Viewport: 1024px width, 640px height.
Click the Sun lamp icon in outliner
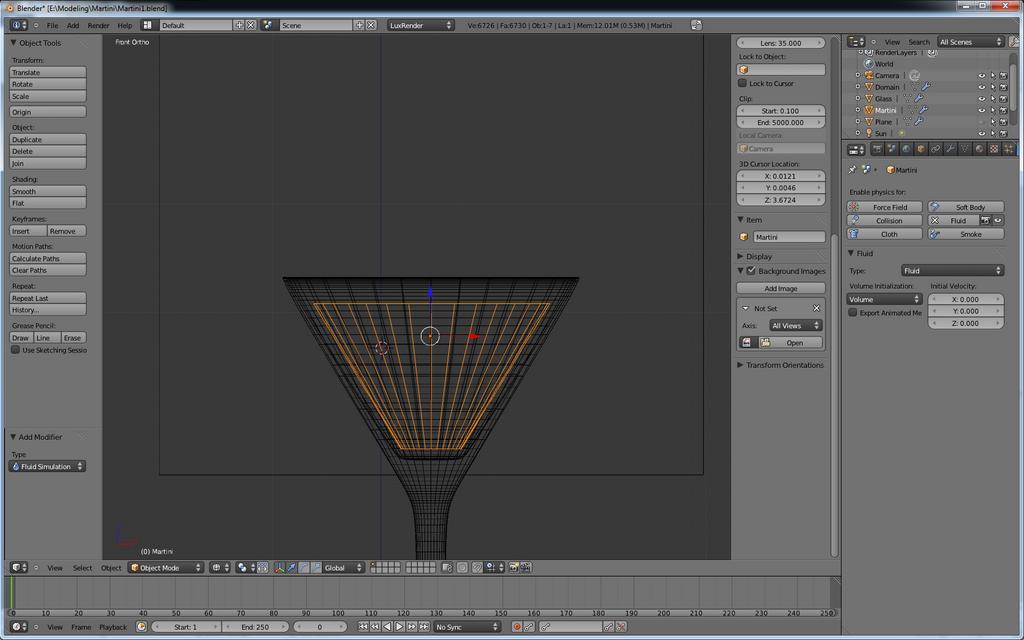[869, 133]
